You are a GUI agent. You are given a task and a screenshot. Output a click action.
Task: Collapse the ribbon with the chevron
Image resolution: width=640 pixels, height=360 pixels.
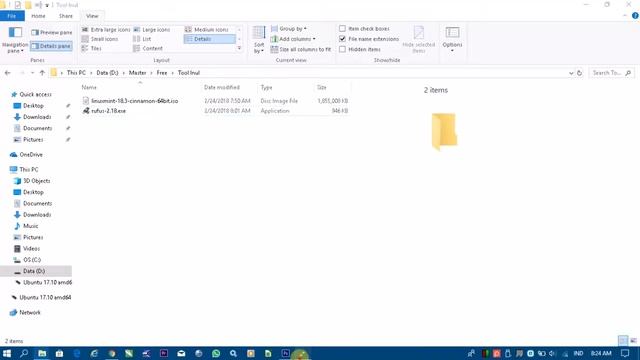625,16
